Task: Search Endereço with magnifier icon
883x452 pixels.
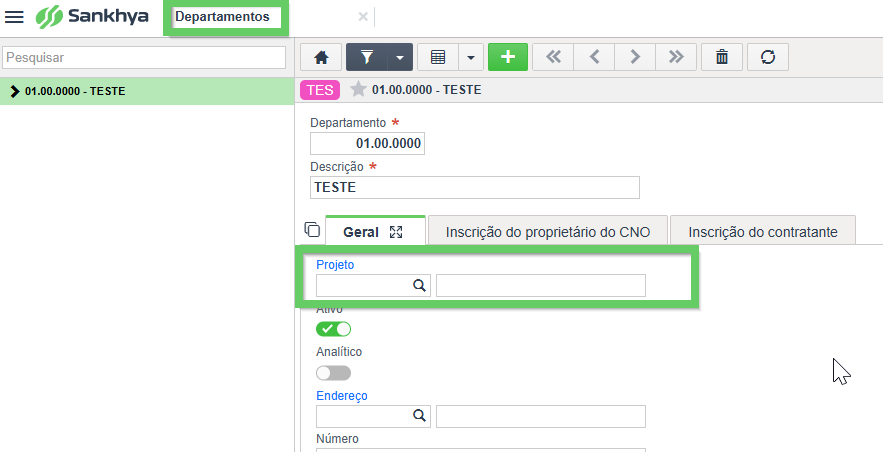Action: pyautogui.click(x=419, y=415)
